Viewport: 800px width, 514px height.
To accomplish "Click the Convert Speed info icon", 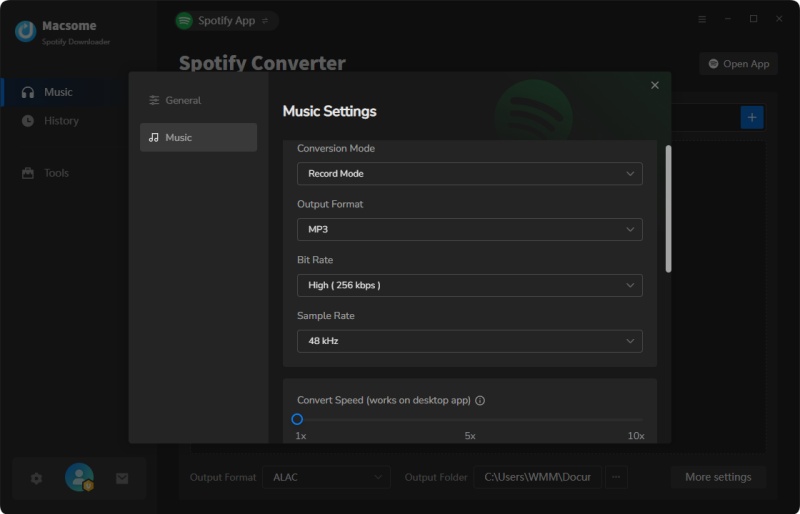I will [x=480, y=400].
